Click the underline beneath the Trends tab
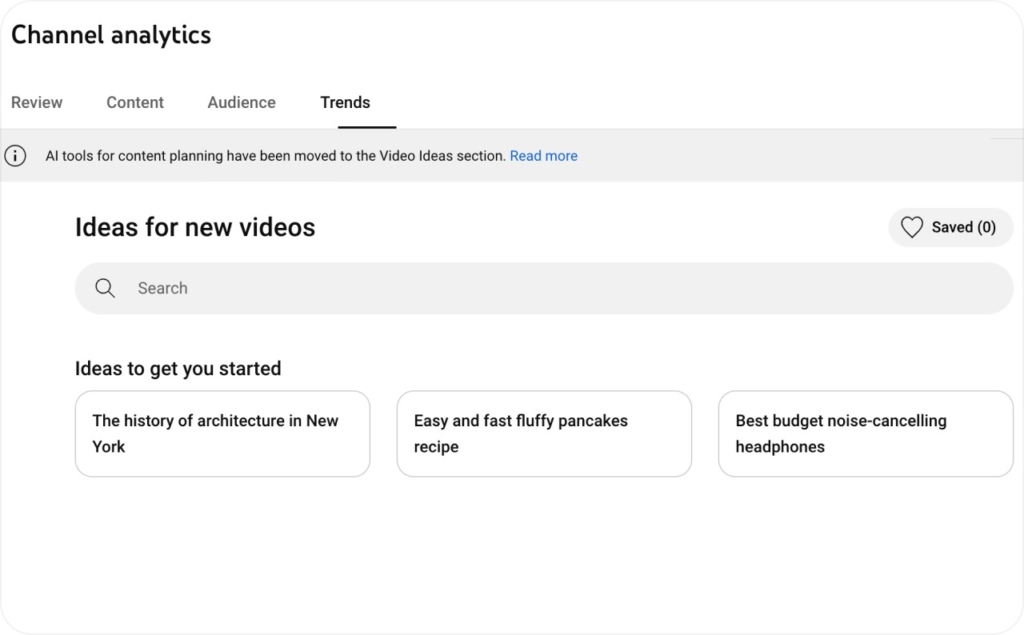The width and height of the screenshot is (1024, 635). [x=365, y=125]
